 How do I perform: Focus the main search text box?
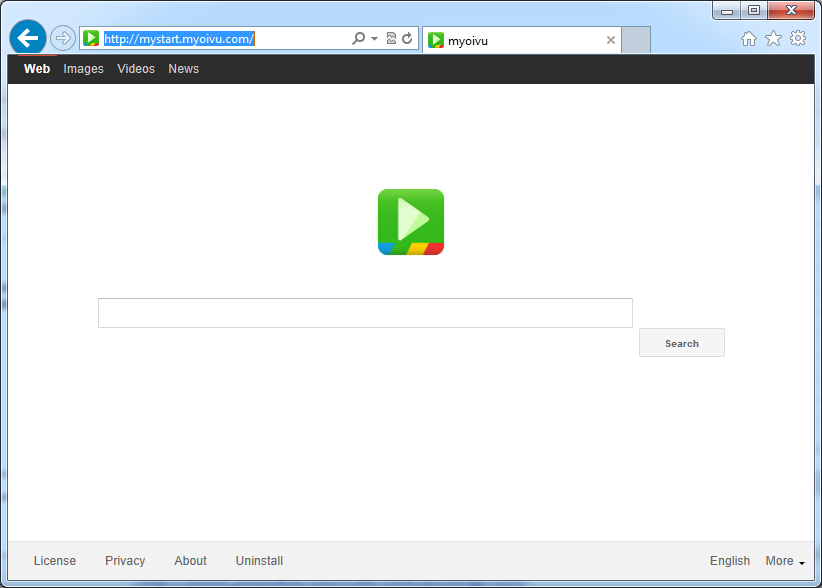[365, 313]
